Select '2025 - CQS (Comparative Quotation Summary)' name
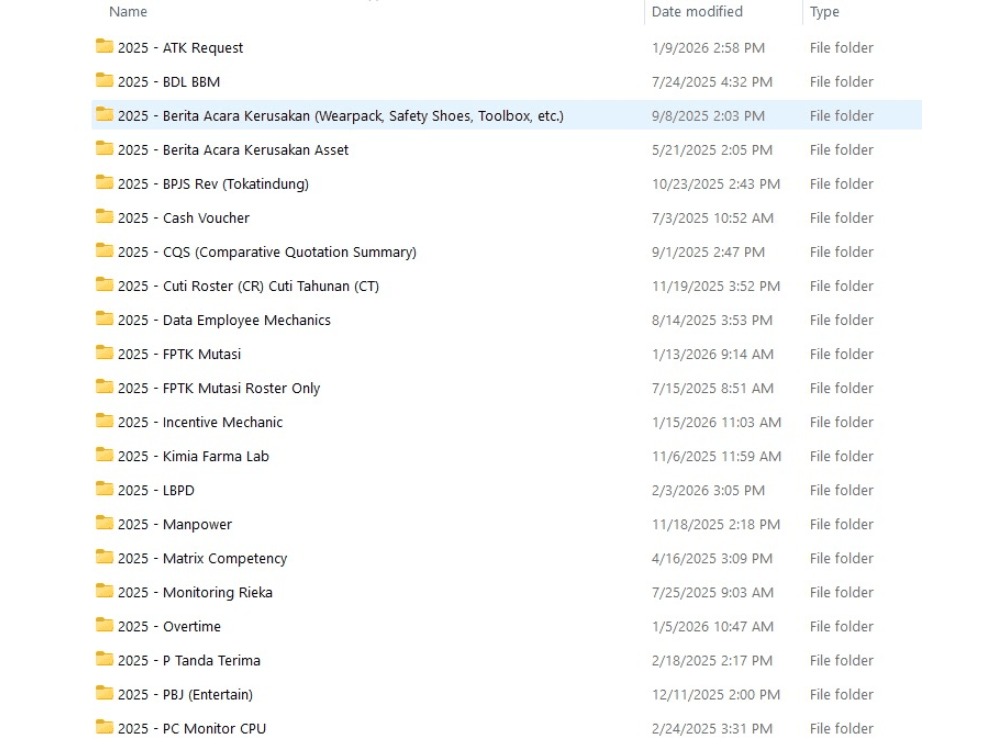The width and height of the screenshot is (1000, 750). [267, 253]
